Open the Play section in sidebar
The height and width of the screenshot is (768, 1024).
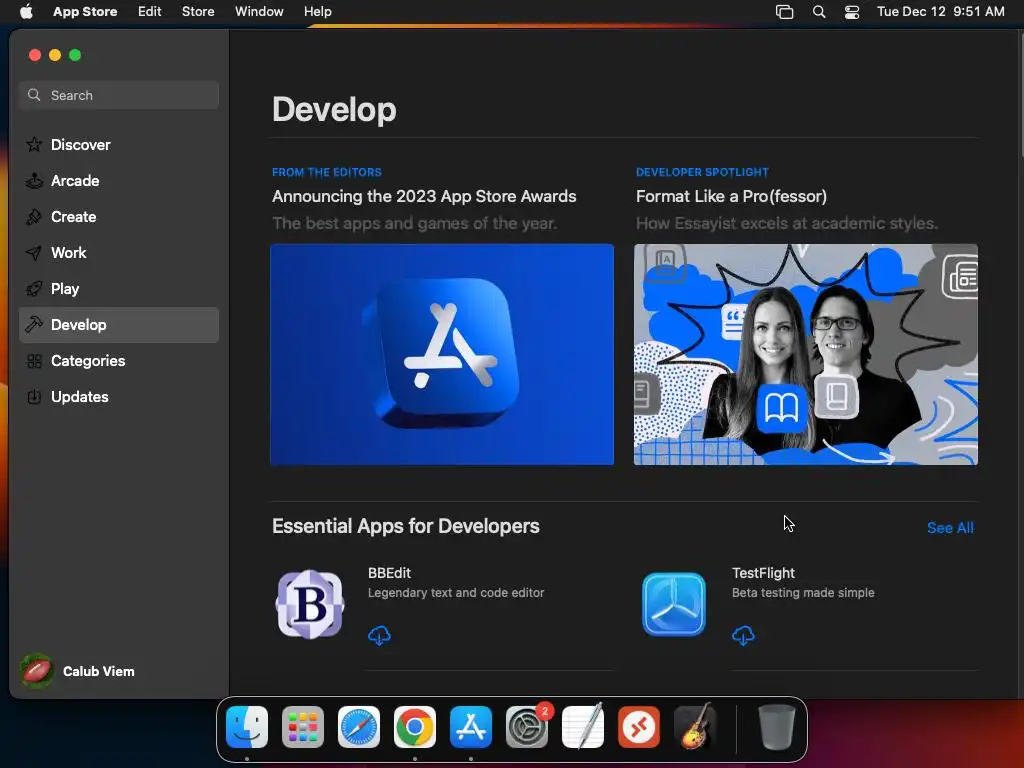pos(119,289)
